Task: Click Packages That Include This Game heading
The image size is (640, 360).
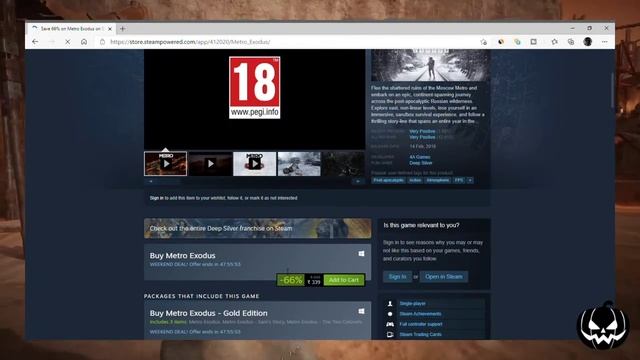Action: point(202,296)
